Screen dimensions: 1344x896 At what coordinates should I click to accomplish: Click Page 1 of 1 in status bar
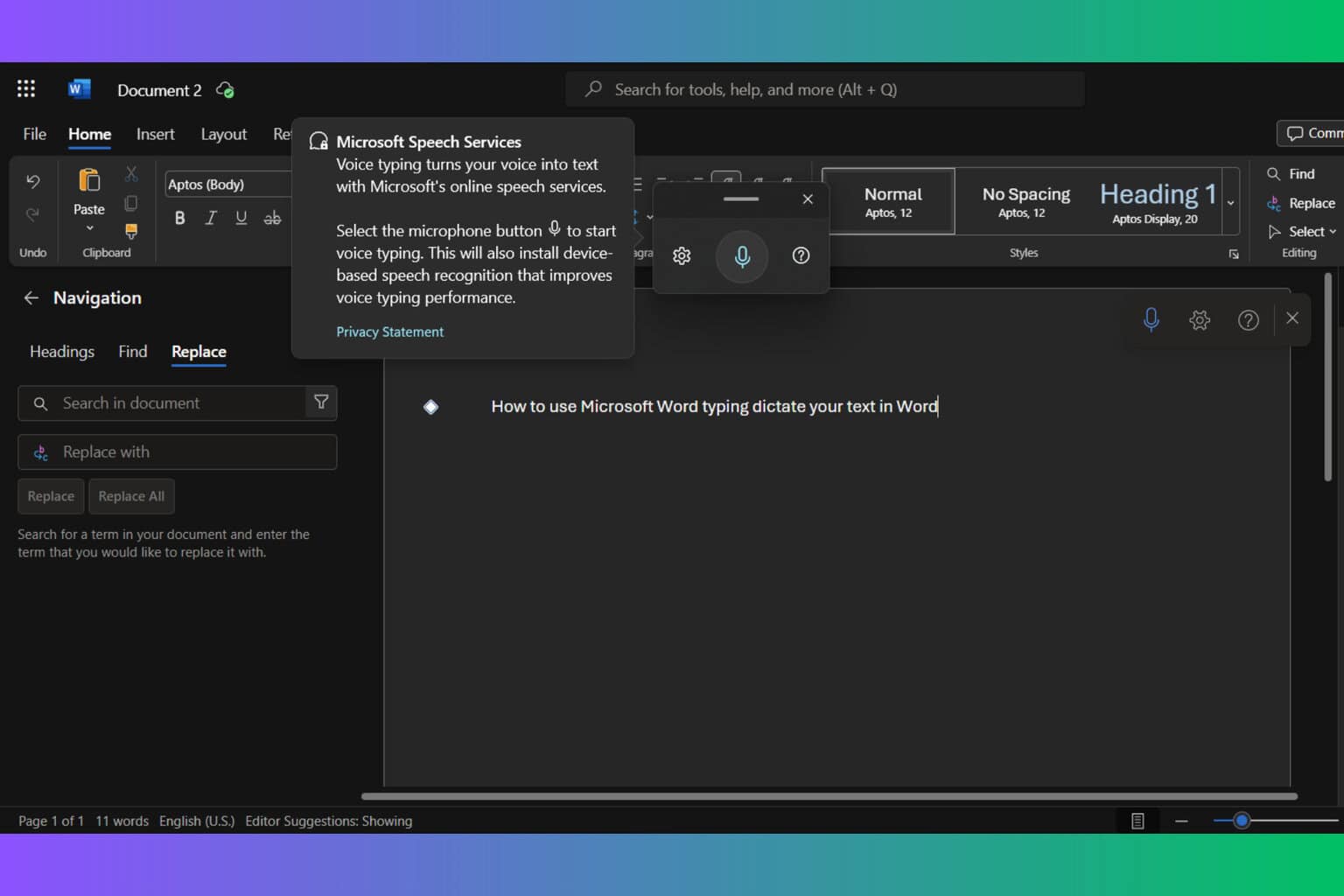coord(51,821)
